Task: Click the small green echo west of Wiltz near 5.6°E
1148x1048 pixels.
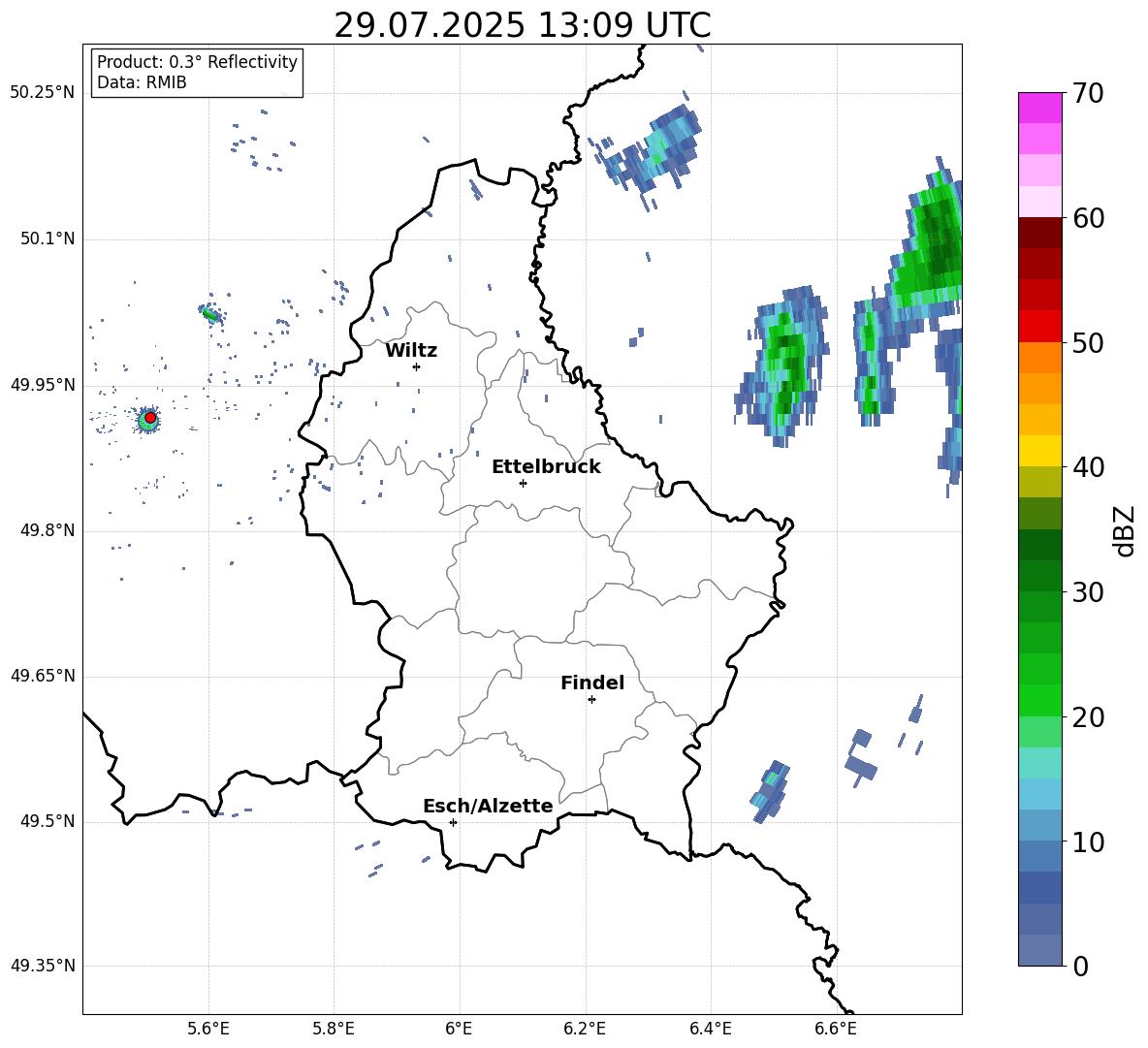Action: coord(210,315)
